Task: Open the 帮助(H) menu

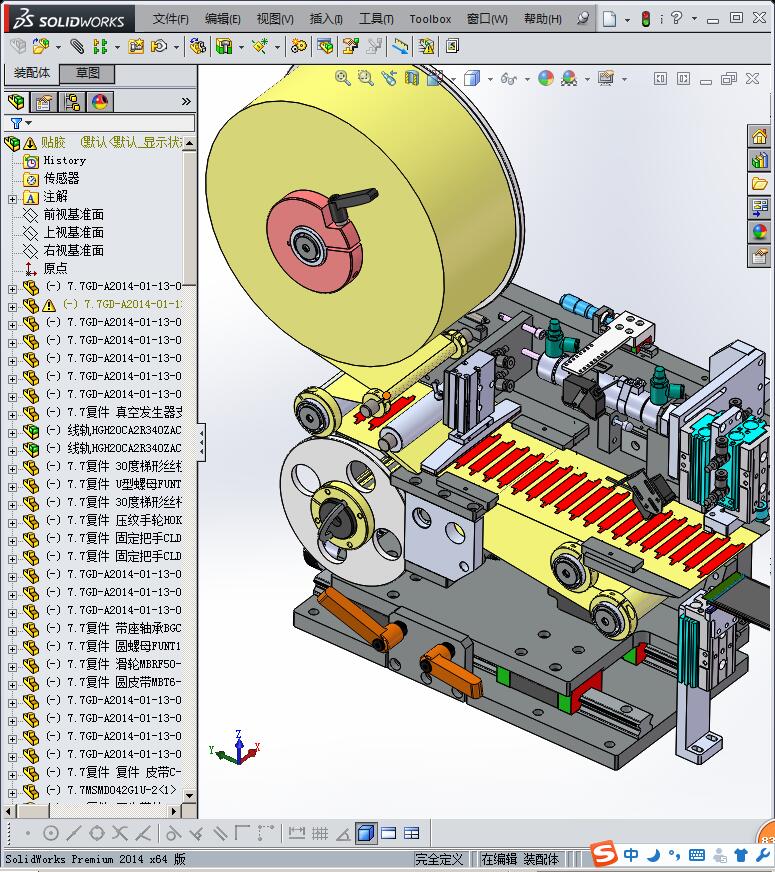Action: [x=543, y=19]
